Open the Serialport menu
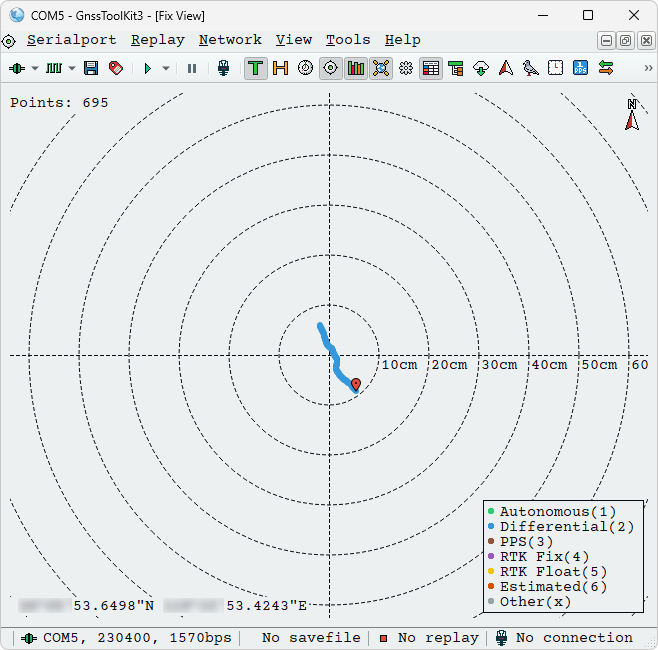The width and height of the screenshot is (658, 650). point(72,40)
